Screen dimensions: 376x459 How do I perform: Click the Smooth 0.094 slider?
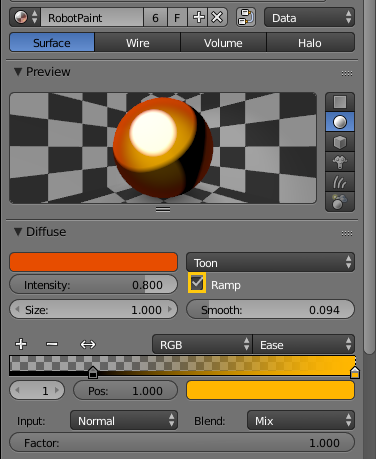coord(270,309)
